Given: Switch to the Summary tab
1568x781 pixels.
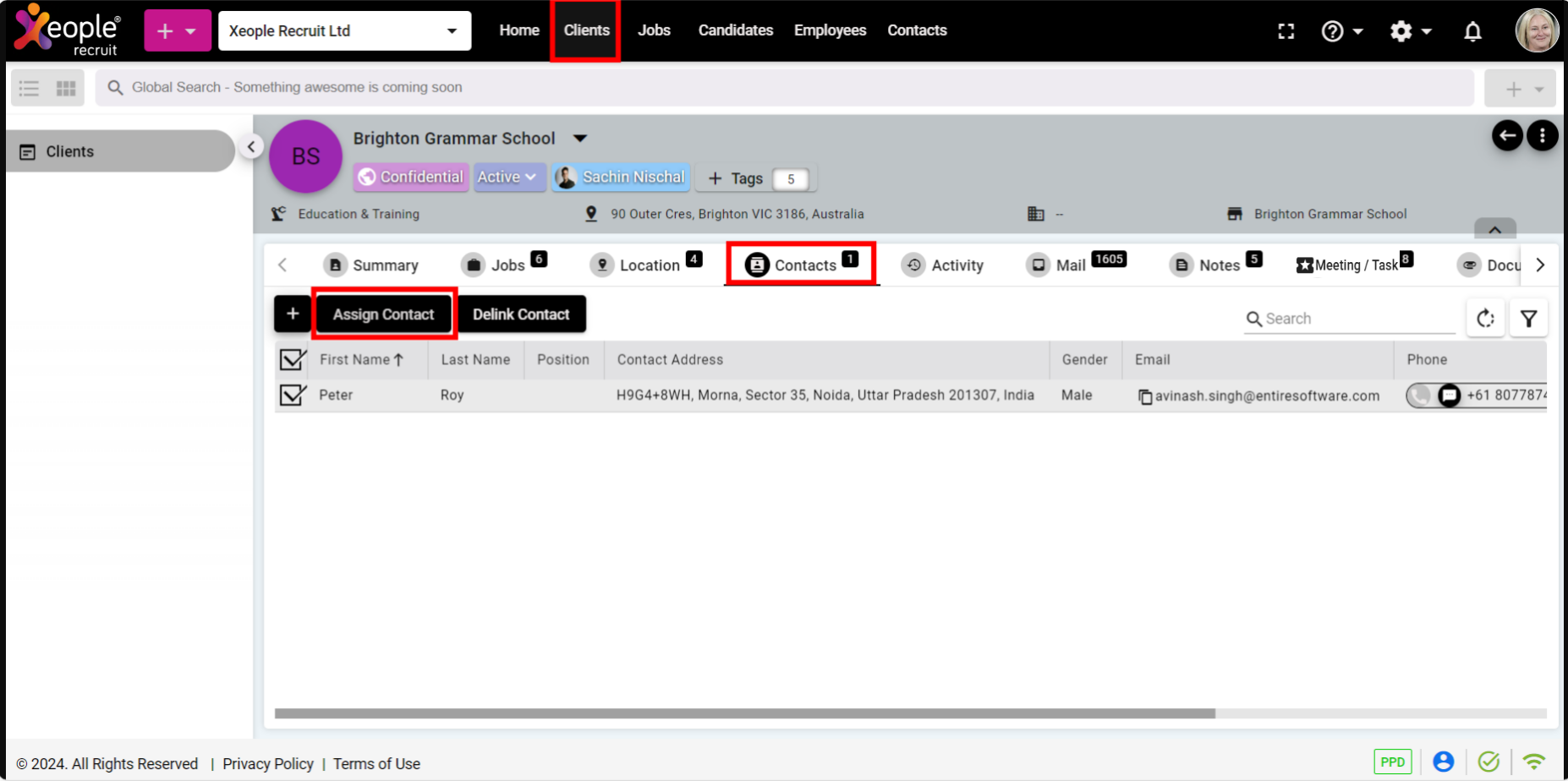Looking at the screenshot, I should (x=372, y=265).
